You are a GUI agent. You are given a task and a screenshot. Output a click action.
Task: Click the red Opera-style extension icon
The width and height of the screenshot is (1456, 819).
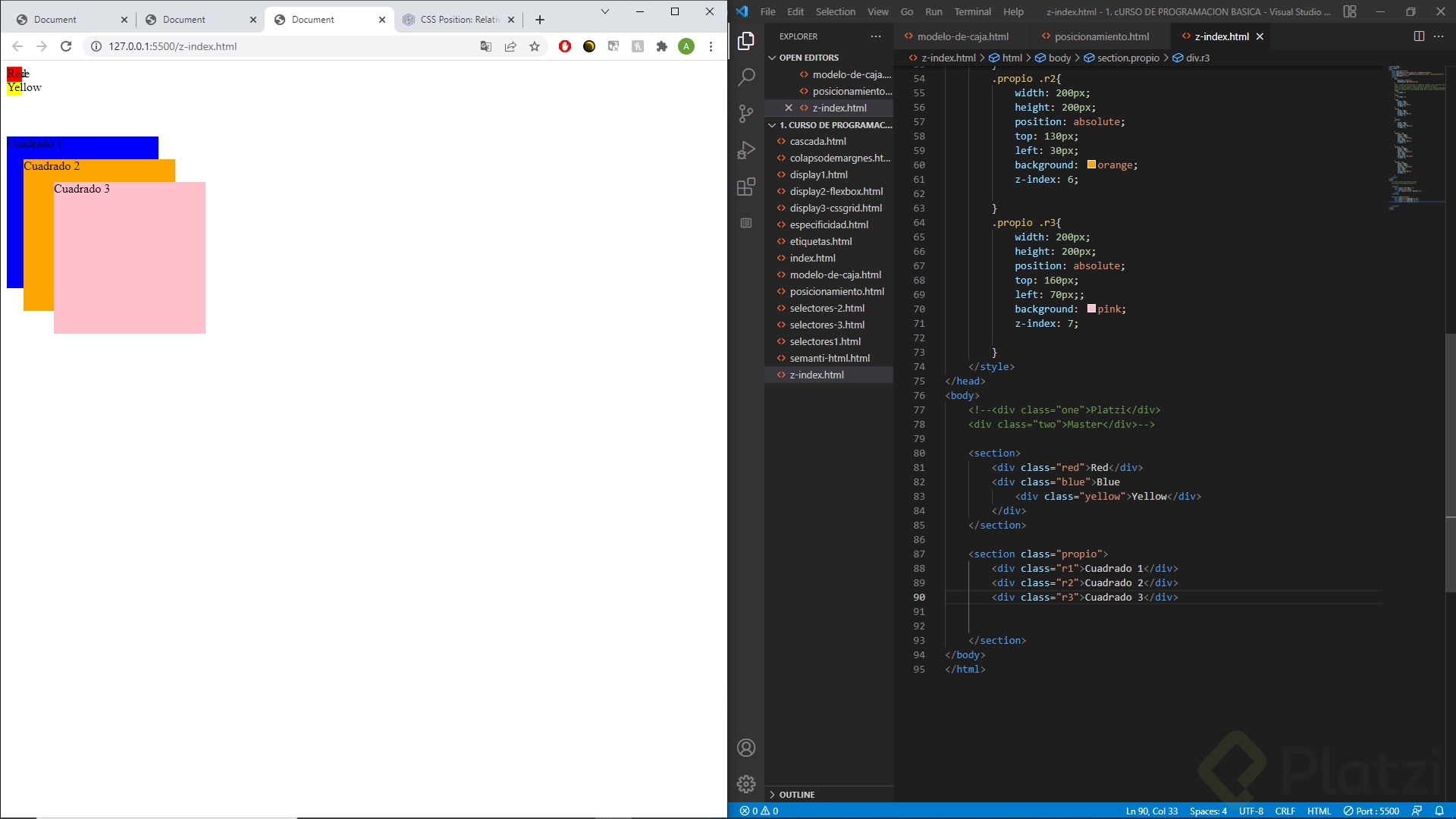click(565, 46)
